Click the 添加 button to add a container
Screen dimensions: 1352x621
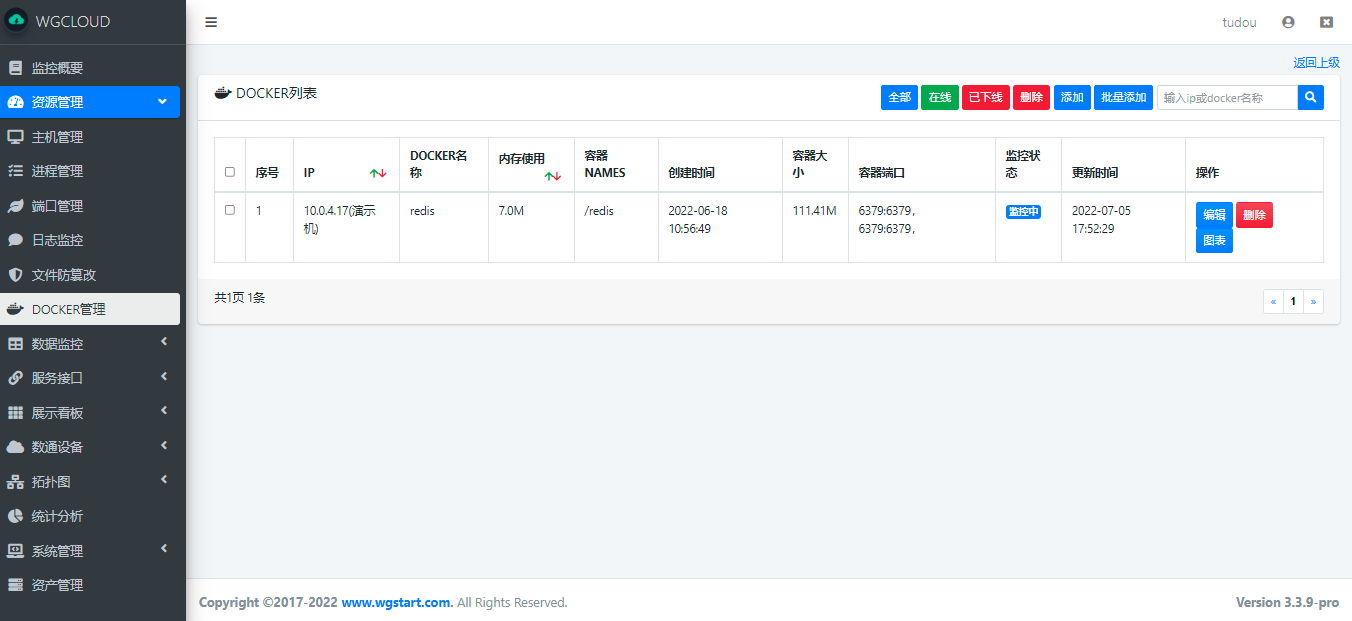click(x=1071, y=97)
